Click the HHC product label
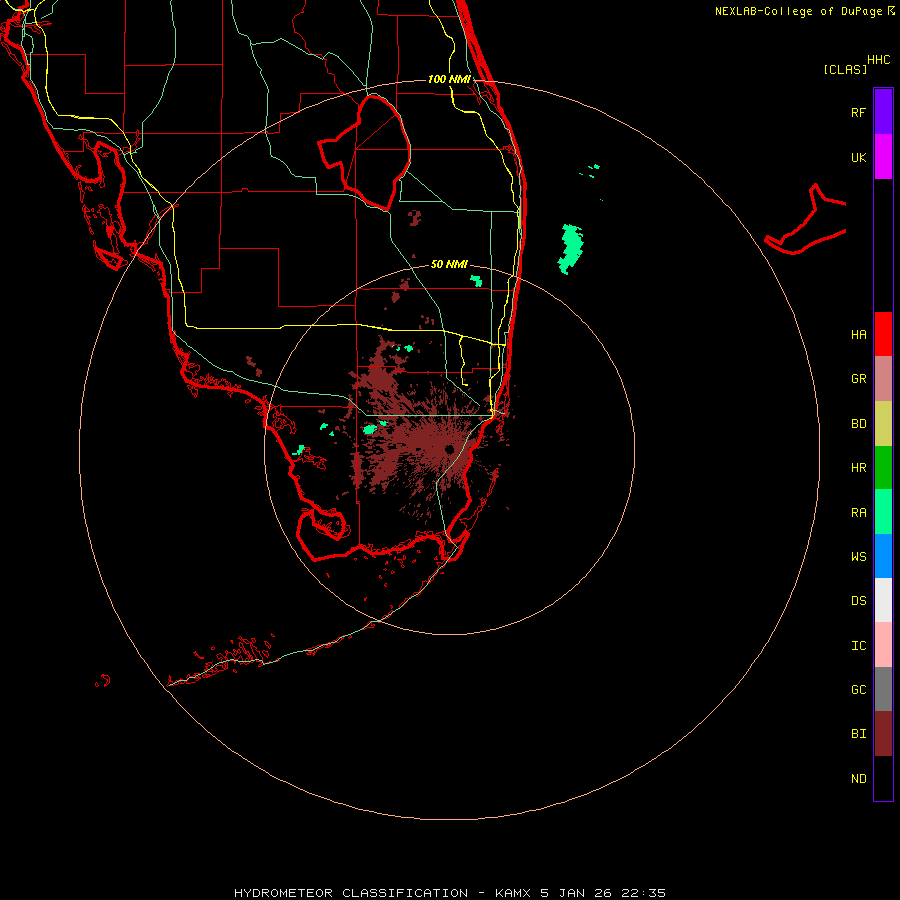The image size is (900, 900). 878,60
